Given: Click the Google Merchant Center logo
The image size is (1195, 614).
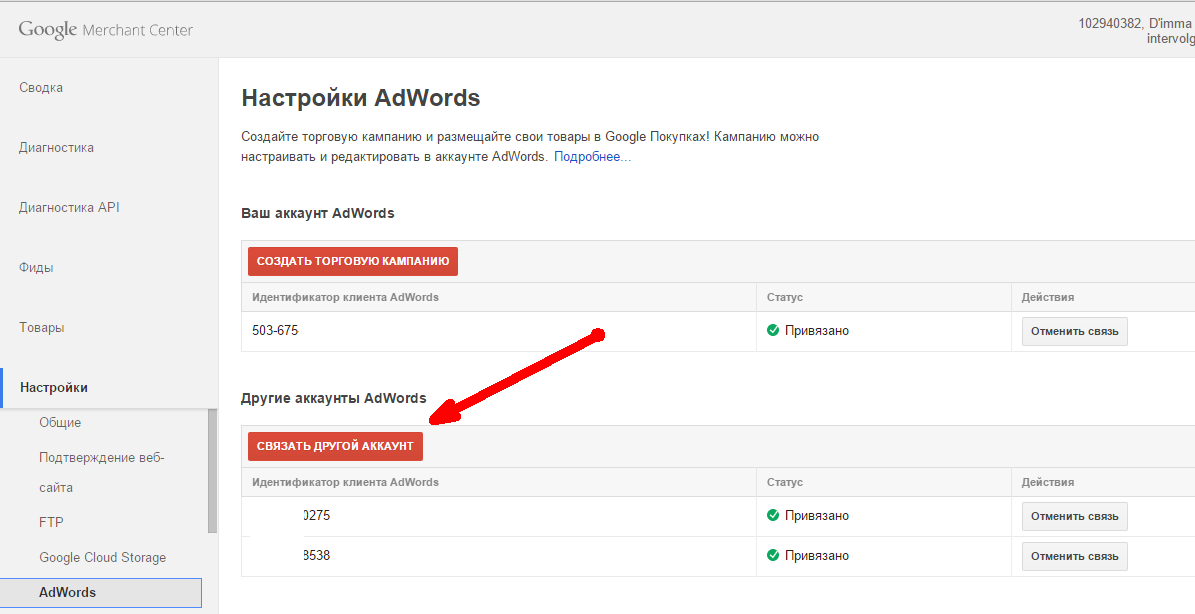Looking at the screenshot, I should pos(105,30).
